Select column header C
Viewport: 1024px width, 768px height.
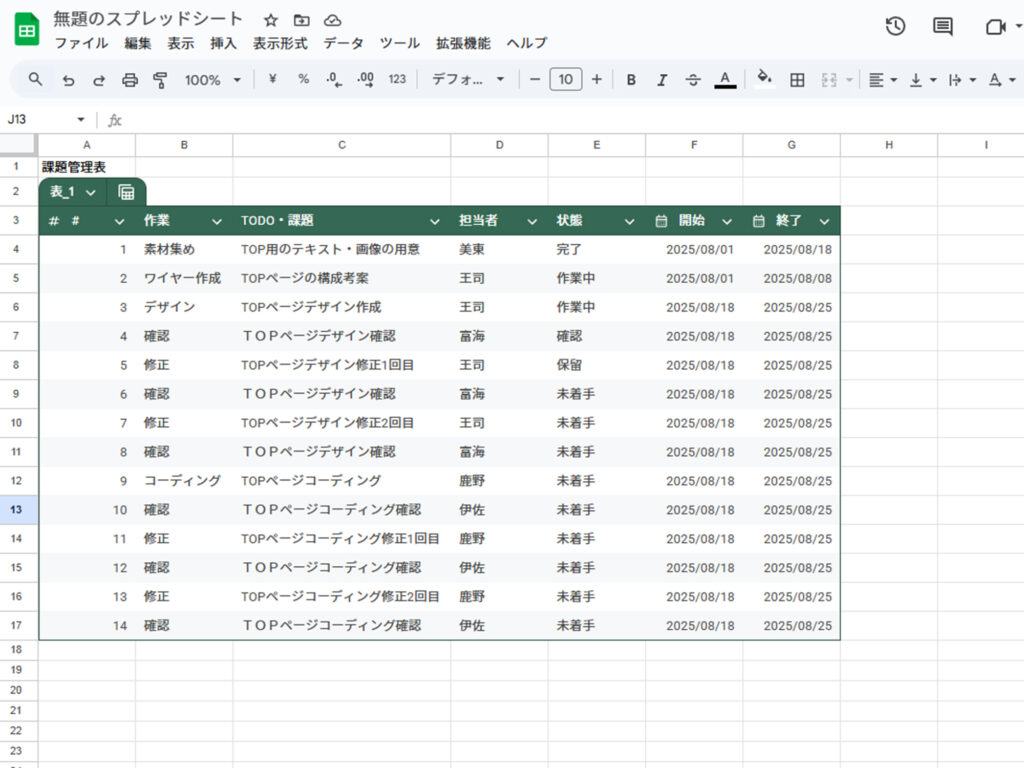point(342,145)
